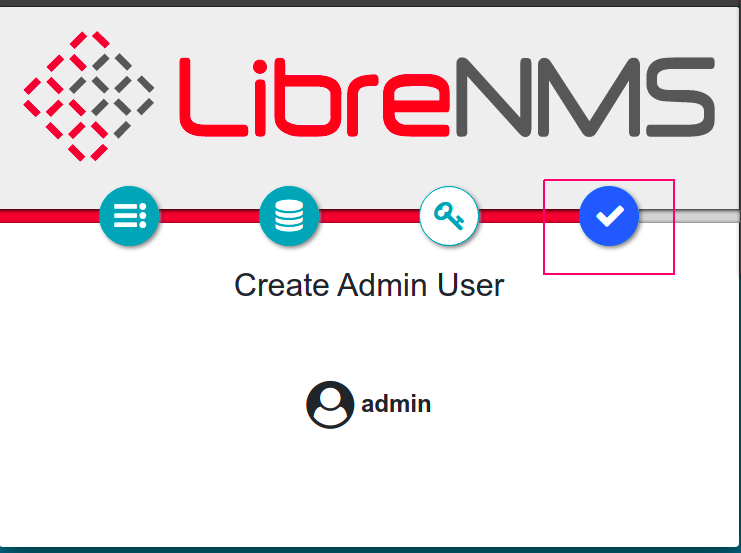Open the pre-install checks step icon
This screenshot has height=553, width=741.
(129, 216)
